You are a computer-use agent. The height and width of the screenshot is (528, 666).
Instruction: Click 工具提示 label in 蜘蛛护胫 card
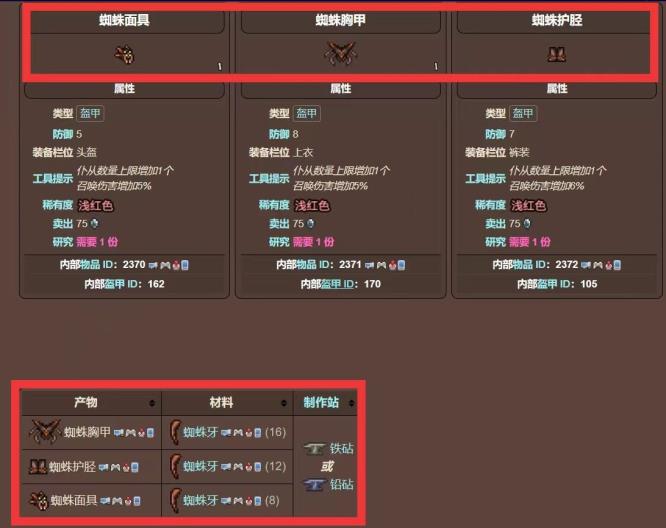click(x=485, y=178)
